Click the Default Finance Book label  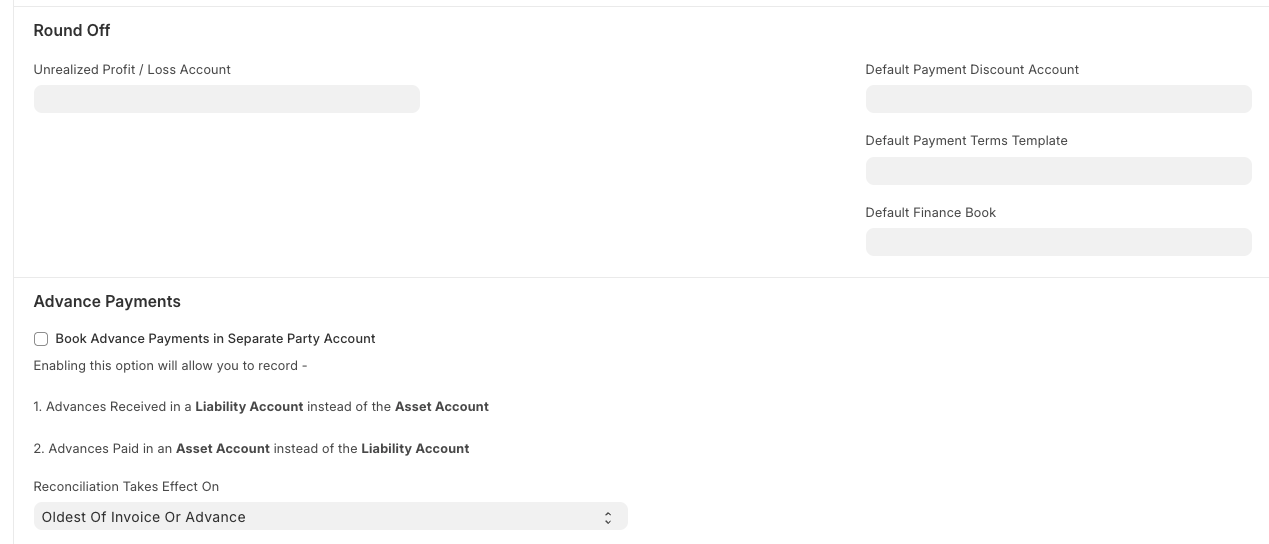pyautogui.click(x=930, y=213)
